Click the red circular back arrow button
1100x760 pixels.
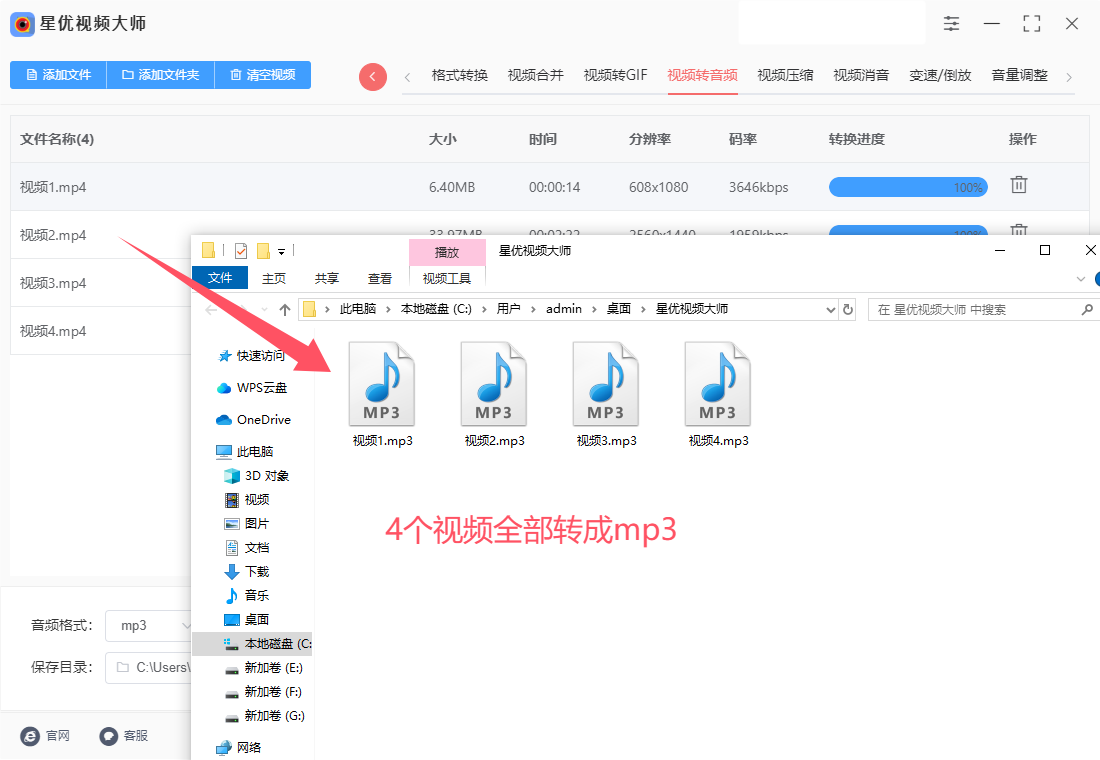coord(373,76)
